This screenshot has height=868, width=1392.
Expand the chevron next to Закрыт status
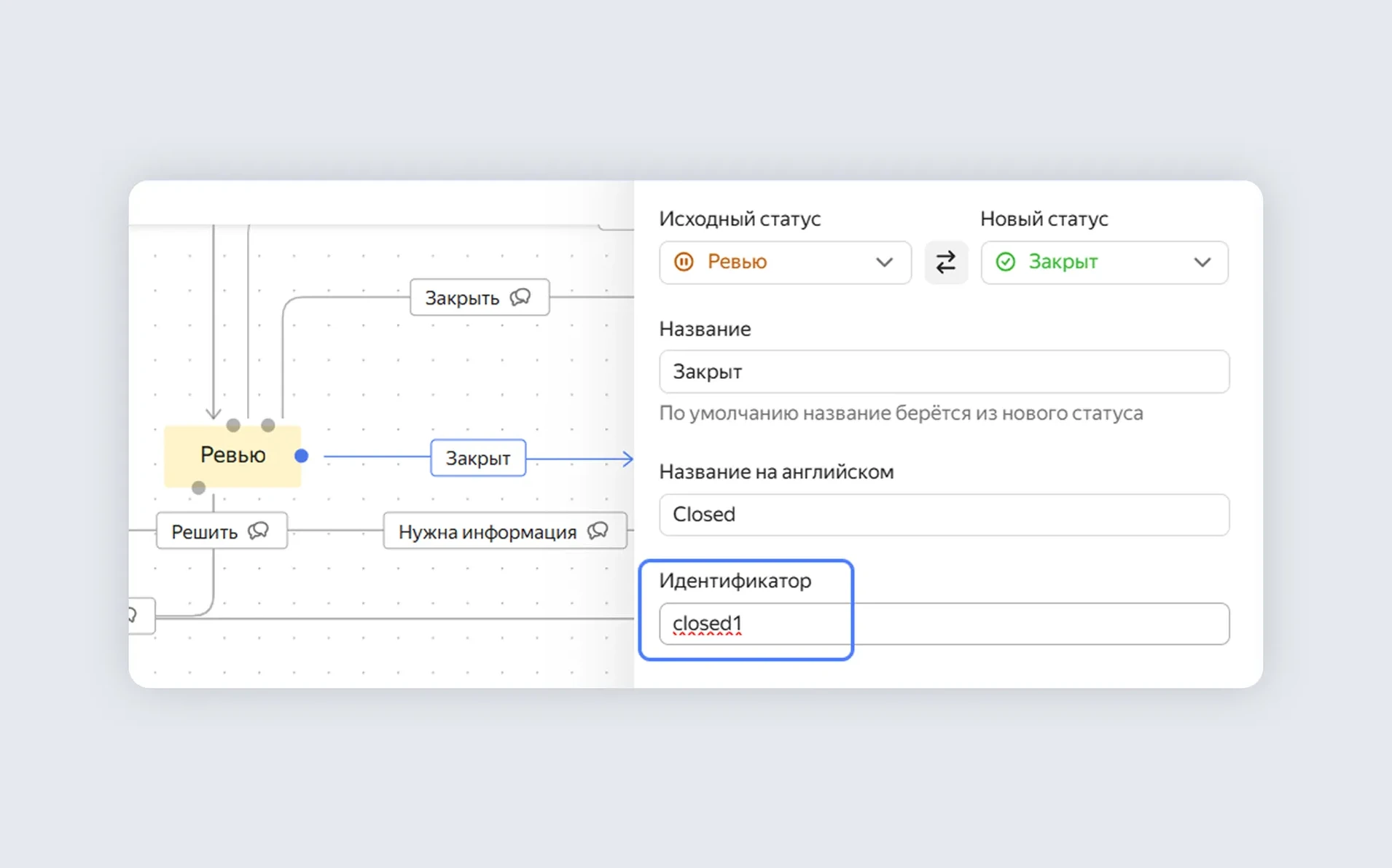[x=1202, y=262]
